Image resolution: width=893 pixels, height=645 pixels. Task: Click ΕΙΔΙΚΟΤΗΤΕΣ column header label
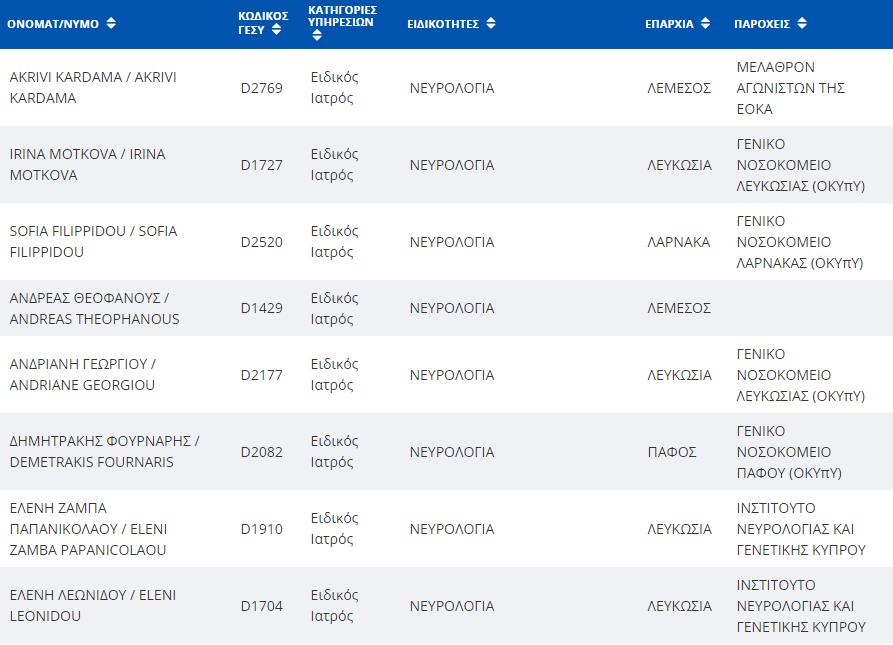443,23
